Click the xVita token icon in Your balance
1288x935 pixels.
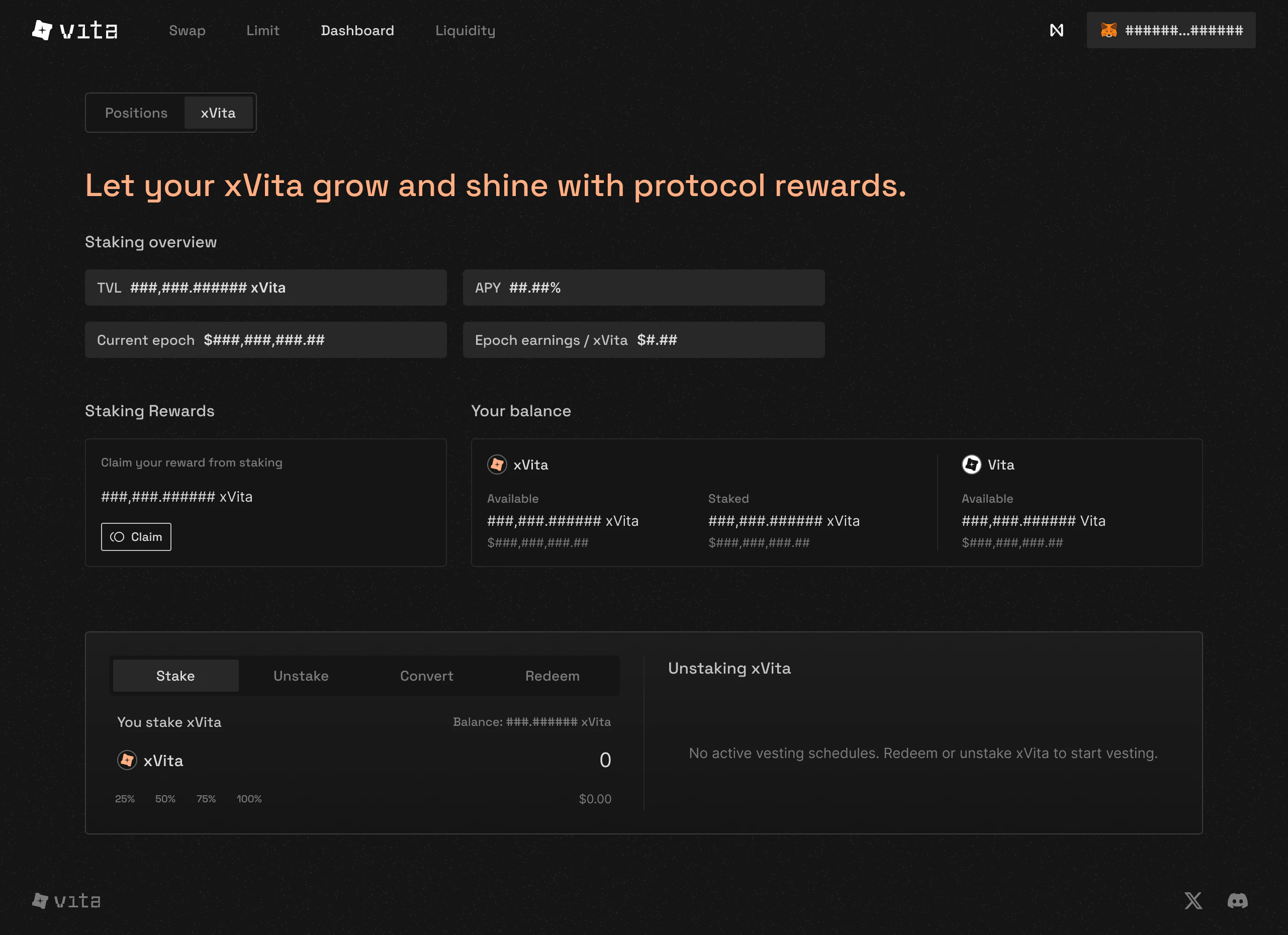497,464
